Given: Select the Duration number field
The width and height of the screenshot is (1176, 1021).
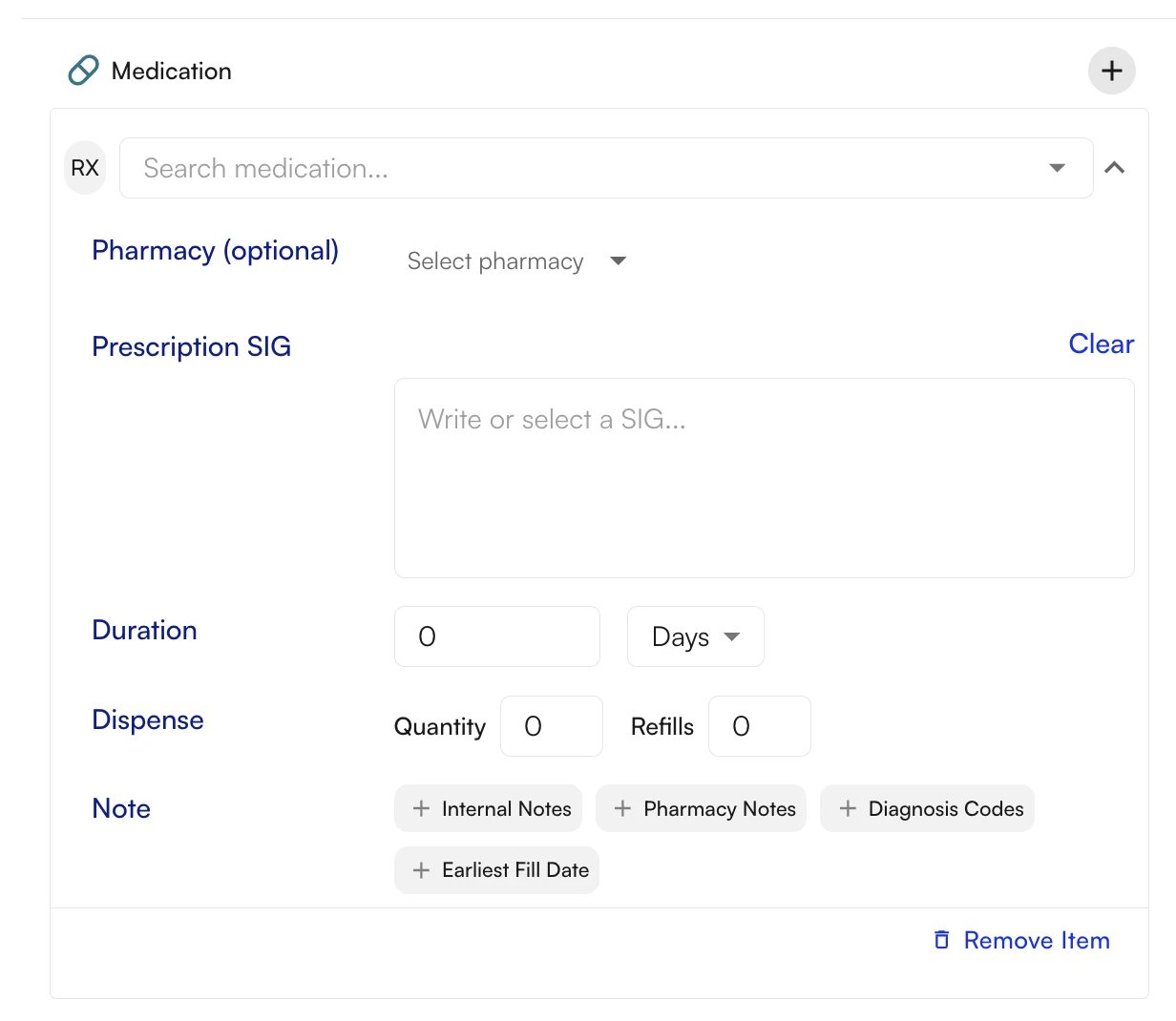Looking at the screenshot, I should (497, 636).
